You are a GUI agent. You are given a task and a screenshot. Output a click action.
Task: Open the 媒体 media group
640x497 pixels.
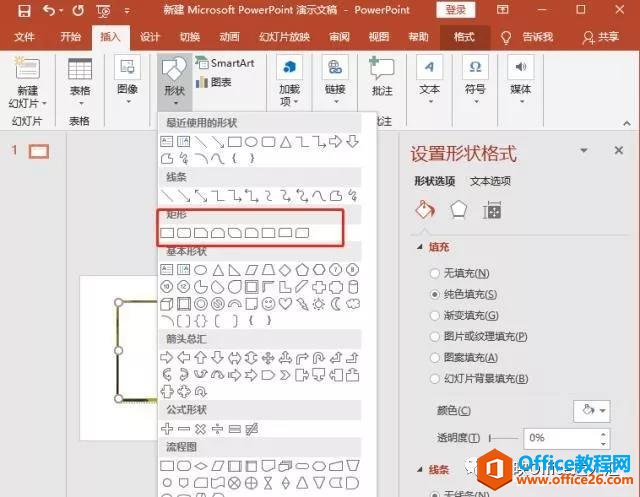pos(521,80)
